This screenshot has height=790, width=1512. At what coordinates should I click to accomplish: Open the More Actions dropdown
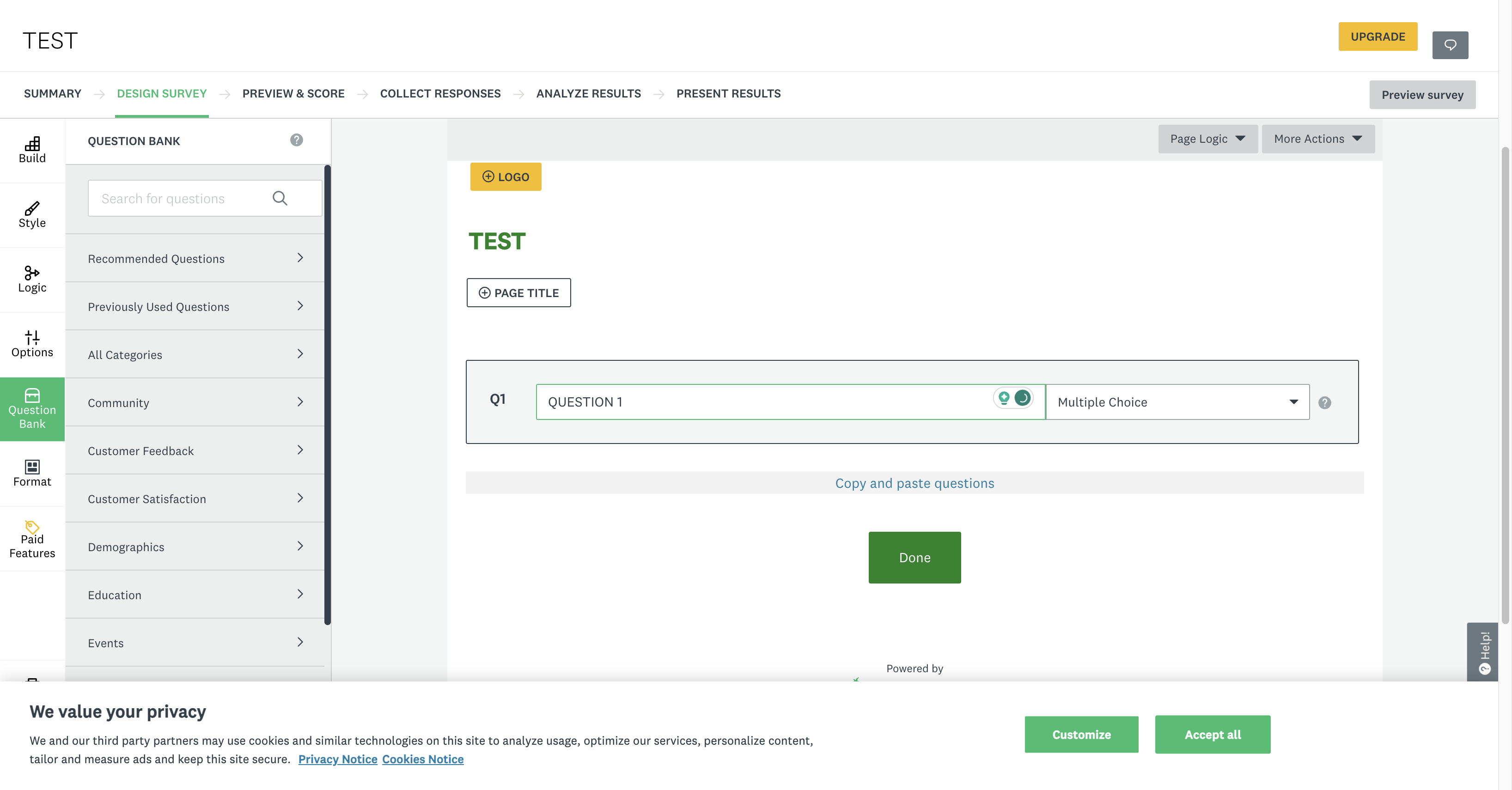click(x=1318, y=139)
